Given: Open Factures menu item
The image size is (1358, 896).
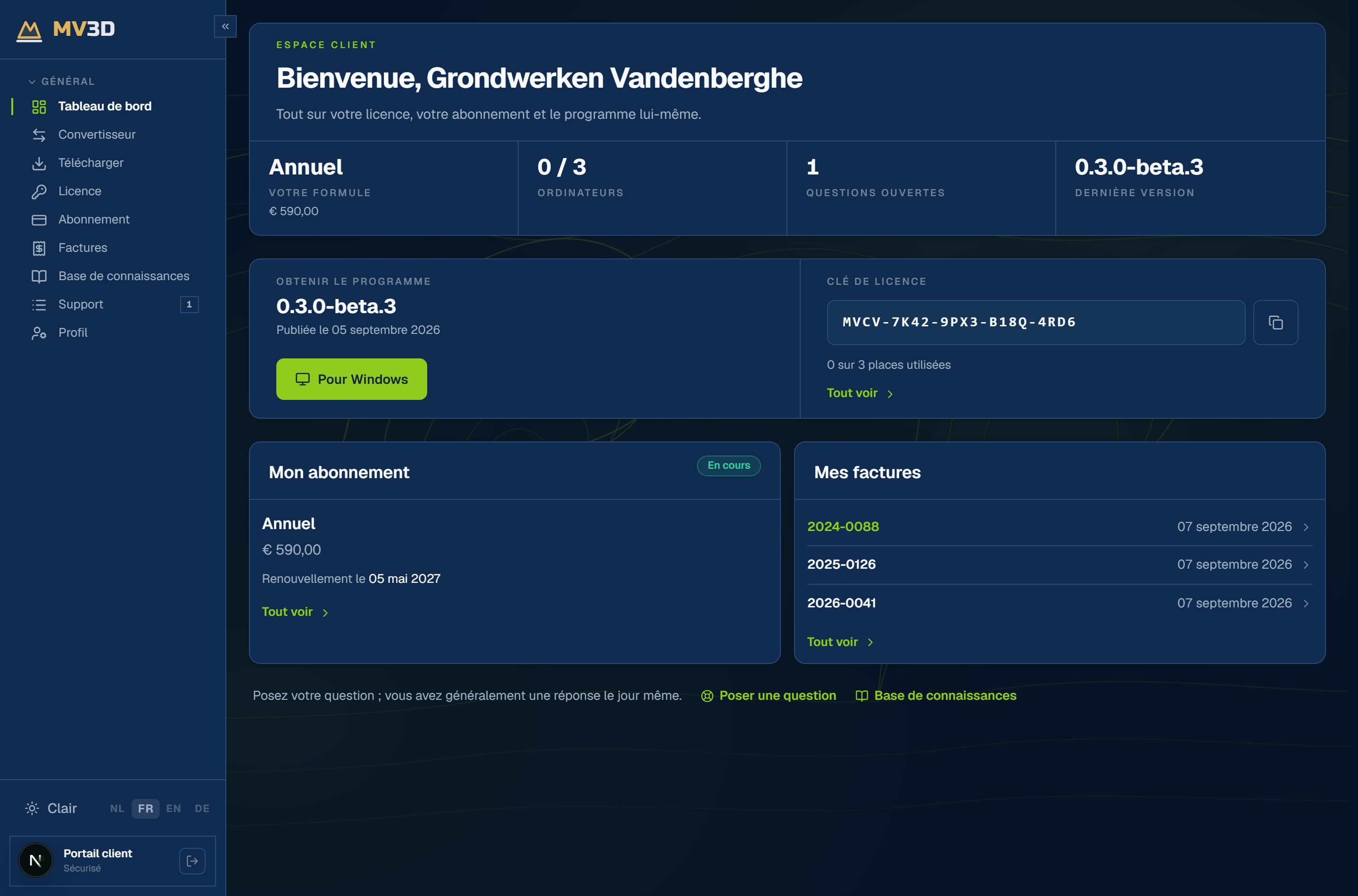Looking at the screenshot, I should pyautogui.click(x=113, y=248).
